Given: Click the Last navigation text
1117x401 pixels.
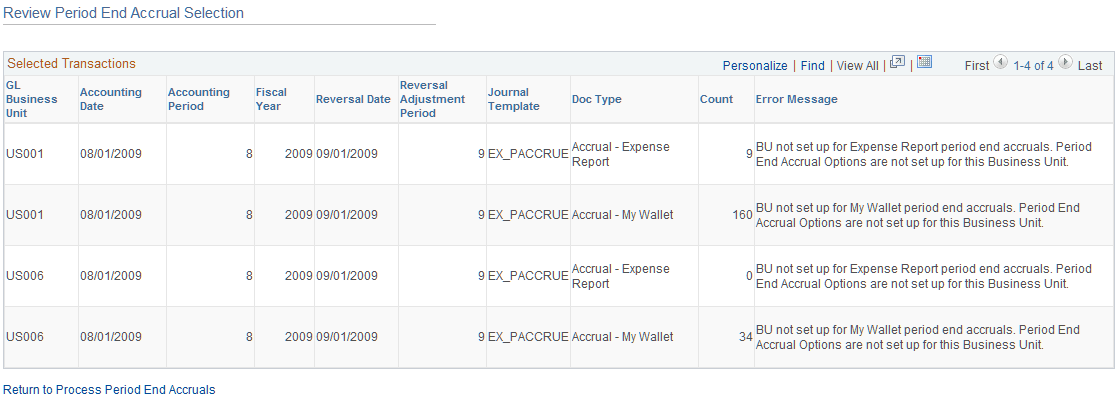Looking at the screenshot, I should pos(1090,65).
